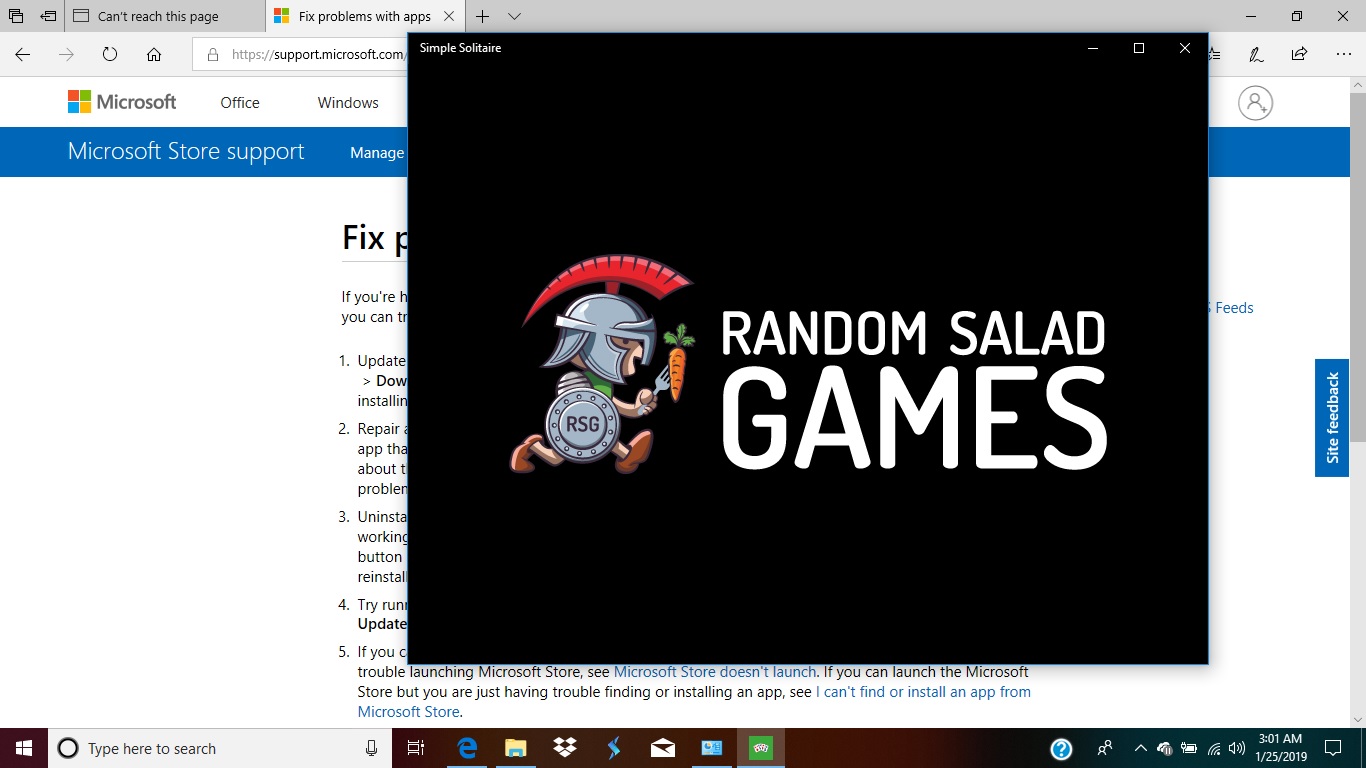The height and width of the screenshot is (768, 1366).
Task: Open Task View from taskbar
Action: [x=416, y=748]
